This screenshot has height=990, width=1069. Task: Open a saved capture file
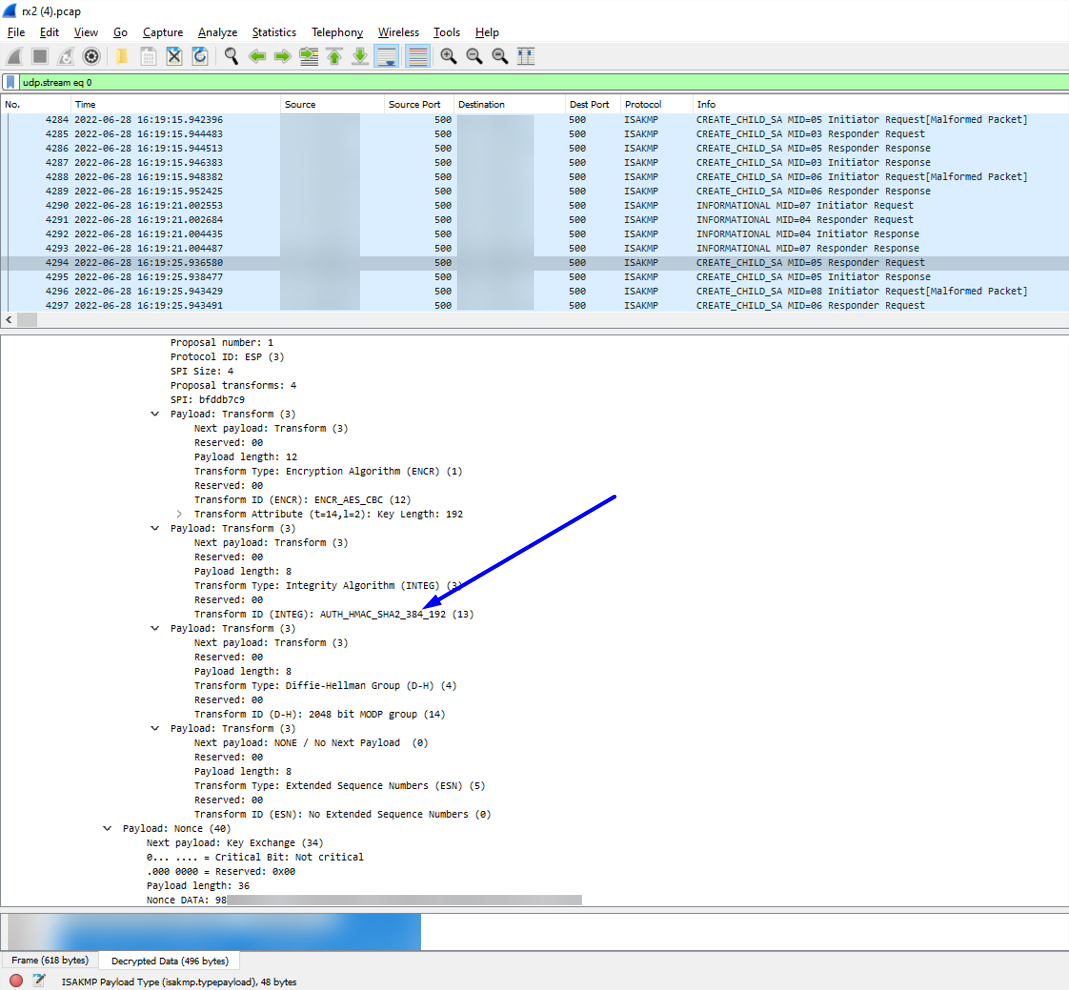point(119,56)
